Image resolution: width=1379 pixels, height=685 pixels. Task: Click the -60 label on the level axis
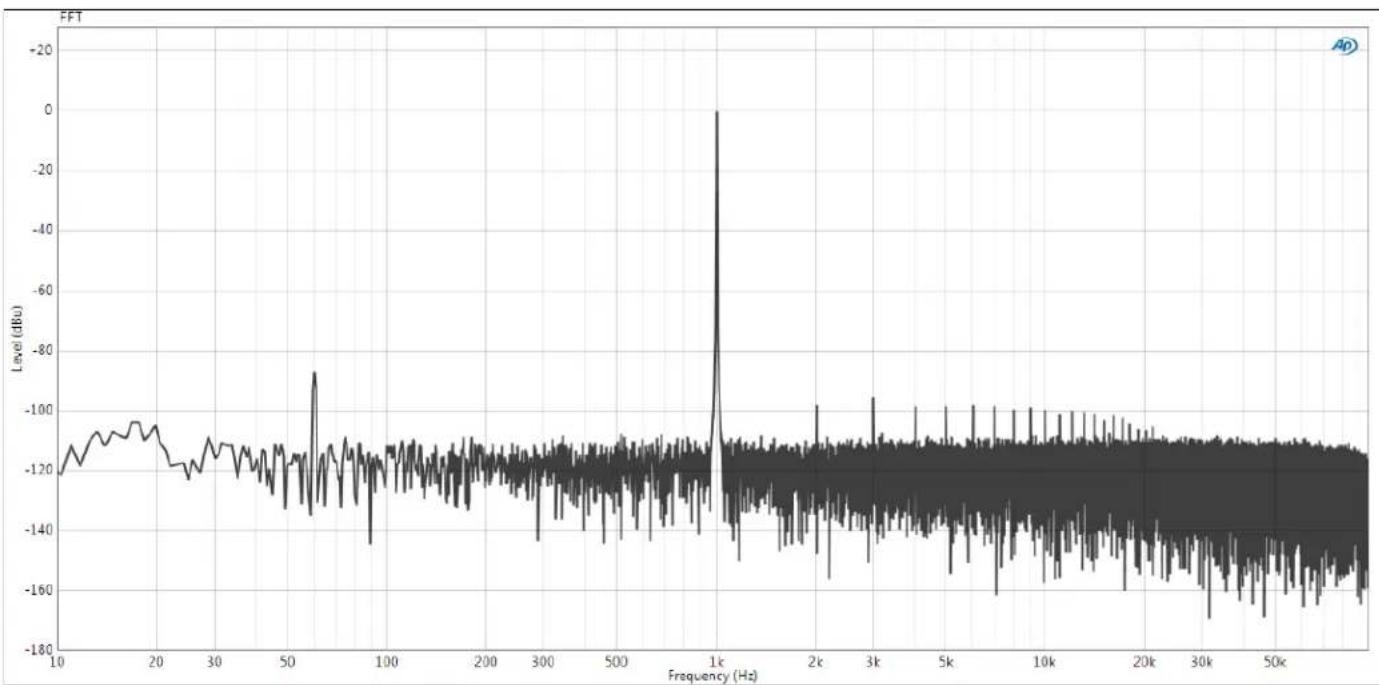(x=43, y=291)
